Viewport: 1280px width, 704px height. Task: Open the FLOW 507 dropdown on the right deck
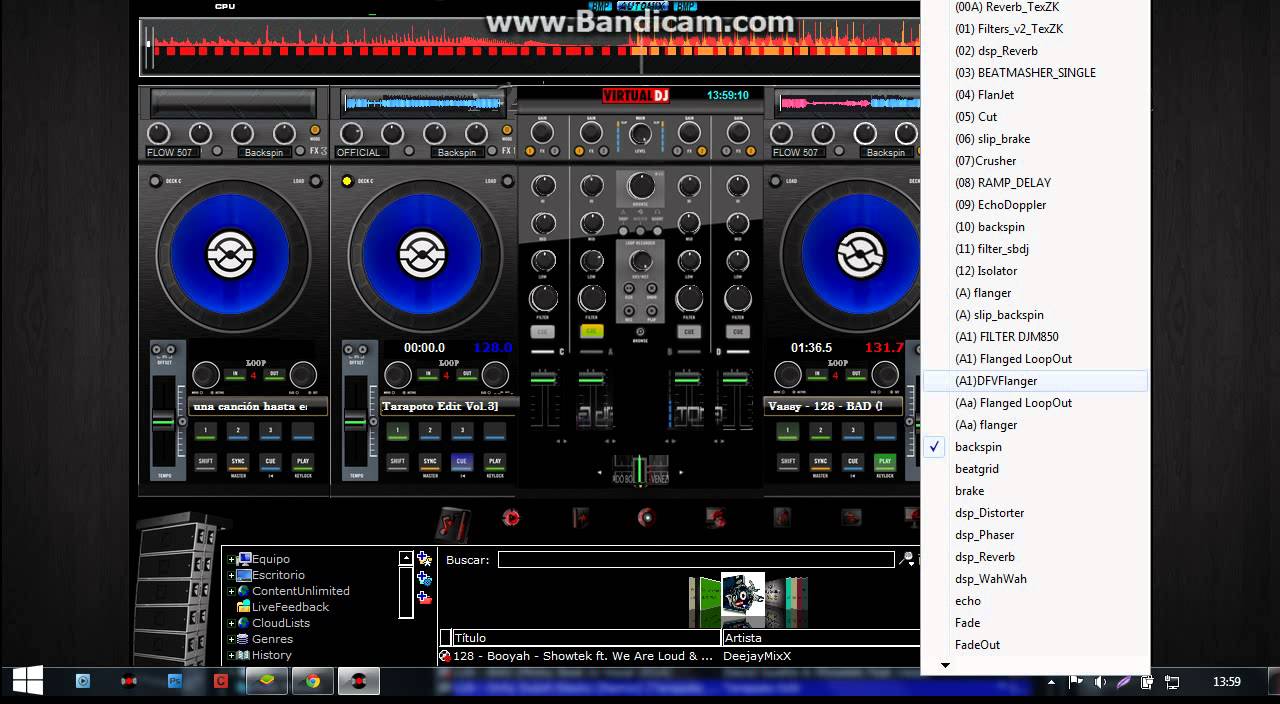(x=801, y=153)
